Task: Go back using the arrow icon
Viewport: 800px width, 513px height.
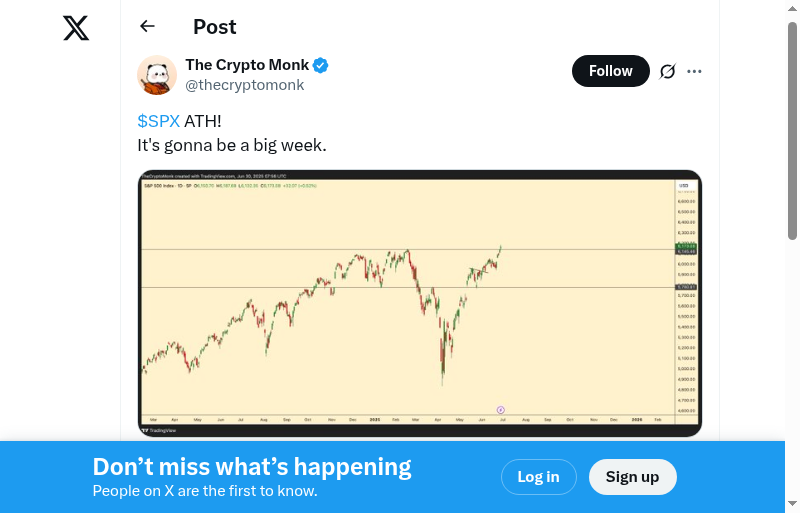Action: click(148, 27)
